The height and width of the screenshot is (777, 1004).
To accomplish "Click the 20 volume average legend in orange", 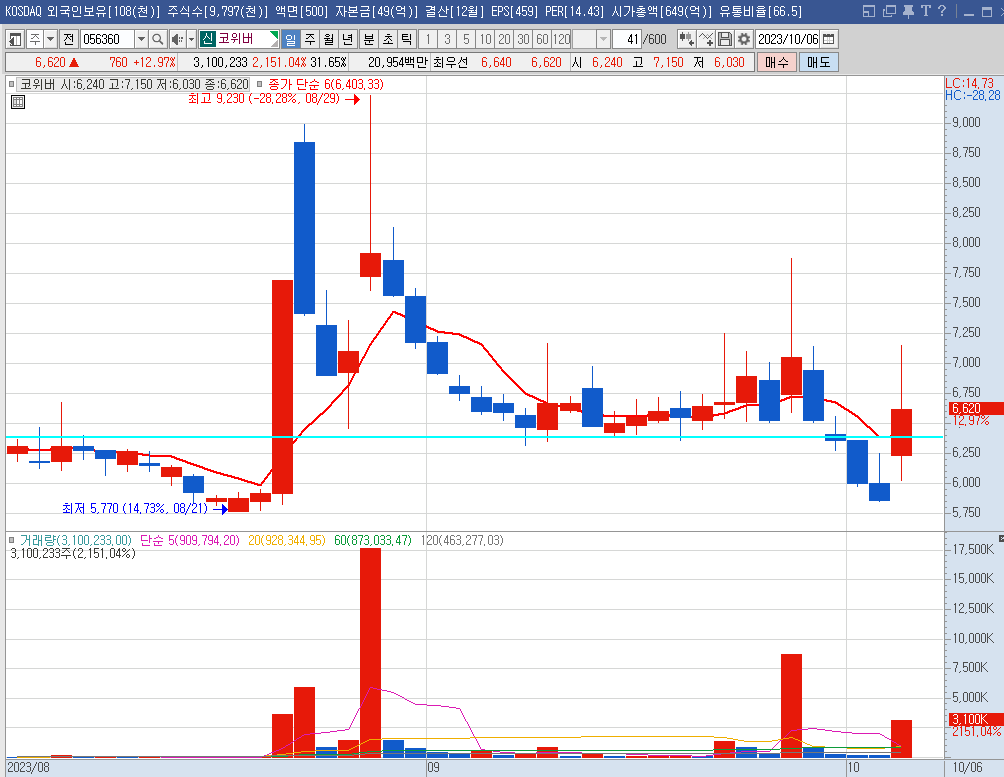I will click(287, 540).
